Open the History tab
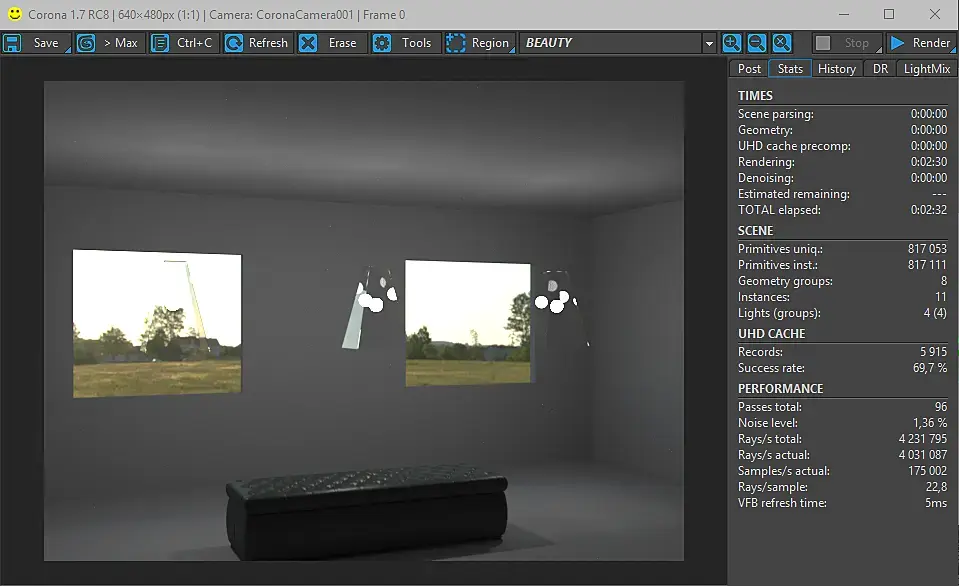959x586 pixels. pos(837,69)
